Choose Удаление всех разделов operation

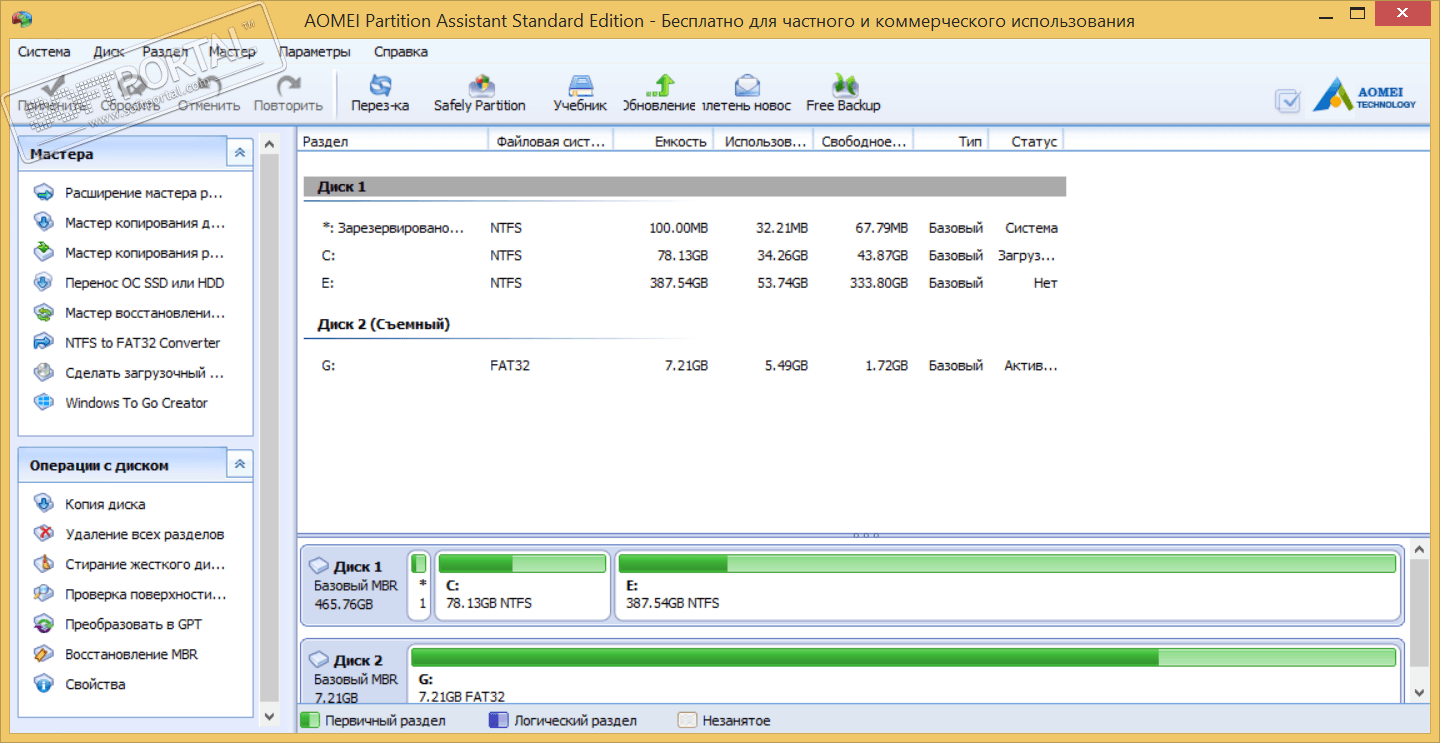pos(128,534)
